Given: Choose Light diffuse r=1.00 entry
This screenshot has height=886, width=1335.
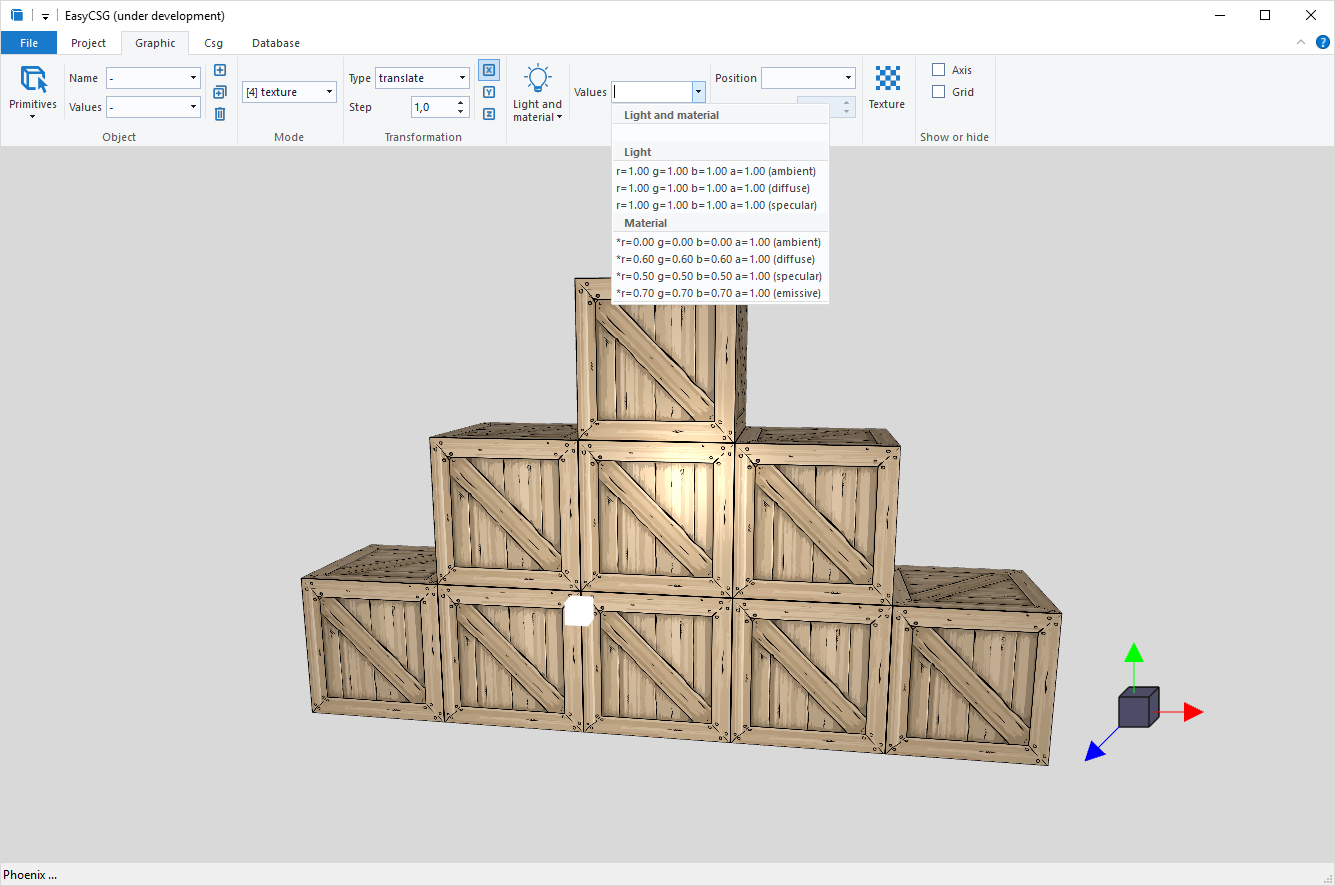Looking at the screenshot, I should (x=720, y=188).
